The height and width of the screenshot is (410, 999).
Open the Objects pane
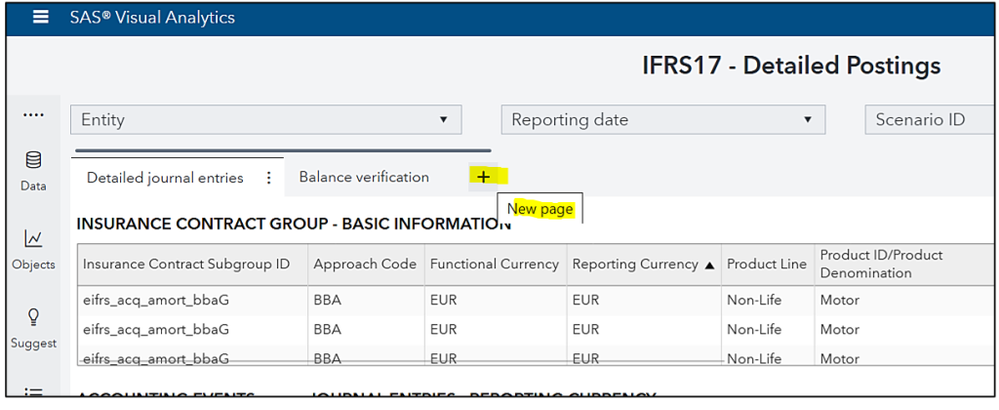click(x=33, y=249)
